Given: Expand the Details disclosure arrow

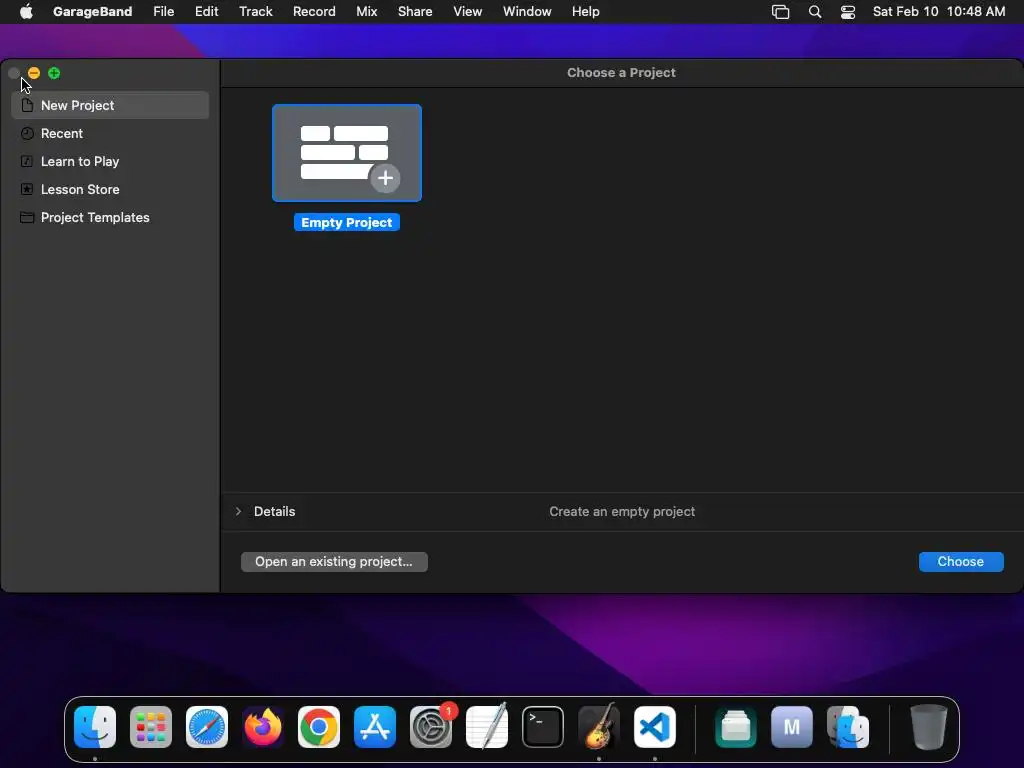Looking at the screenshot, I should pos(238,511).
